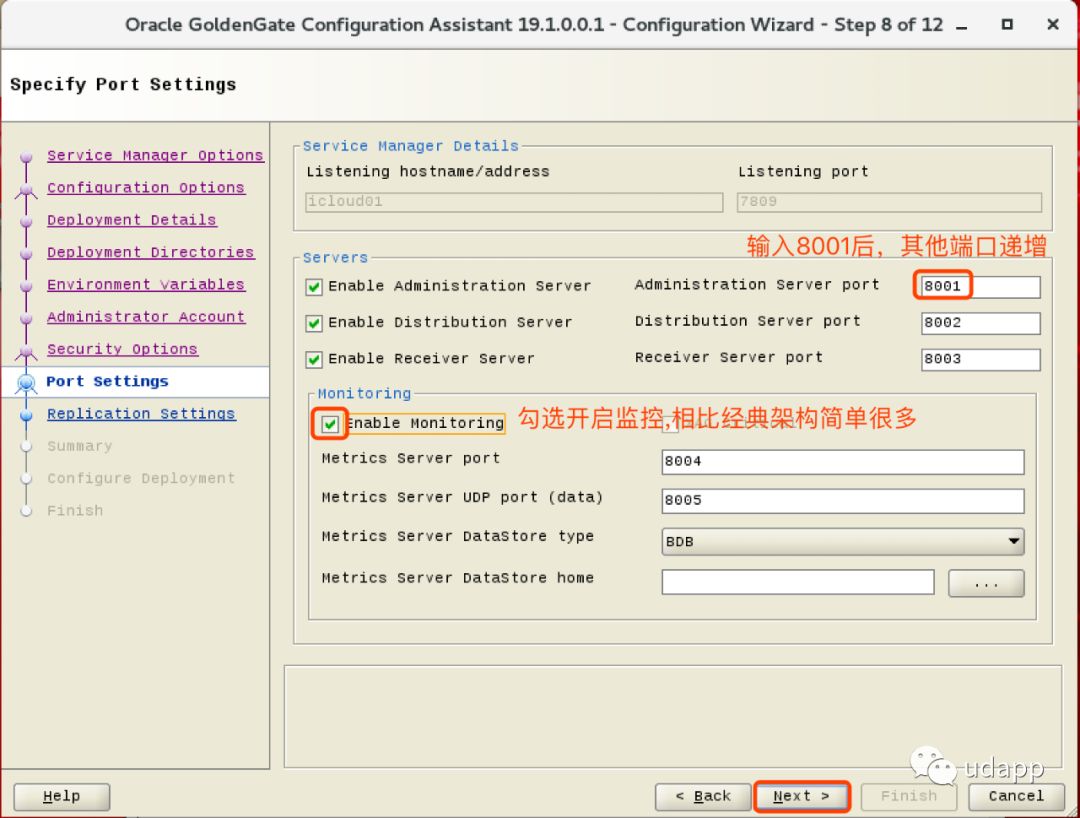1080x818 pixels.
Task: Go to Deployment Details step
Action: [x=131, y=220]
